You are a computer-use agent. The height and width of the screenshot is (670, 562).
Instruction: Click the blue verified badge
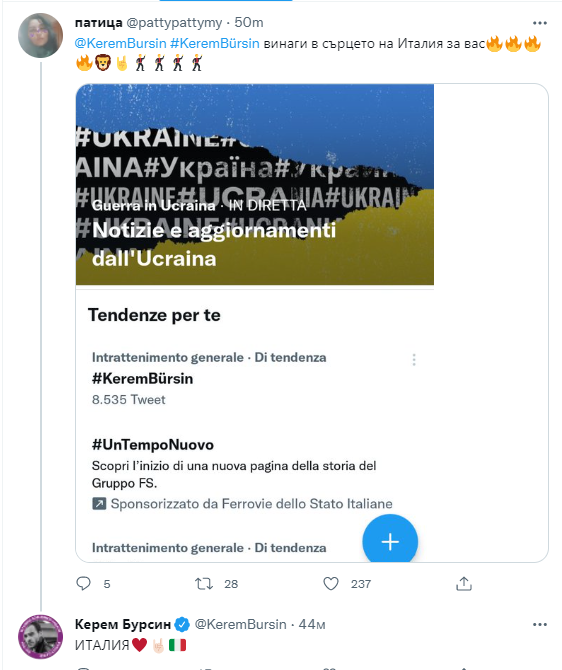coord(182,624)
